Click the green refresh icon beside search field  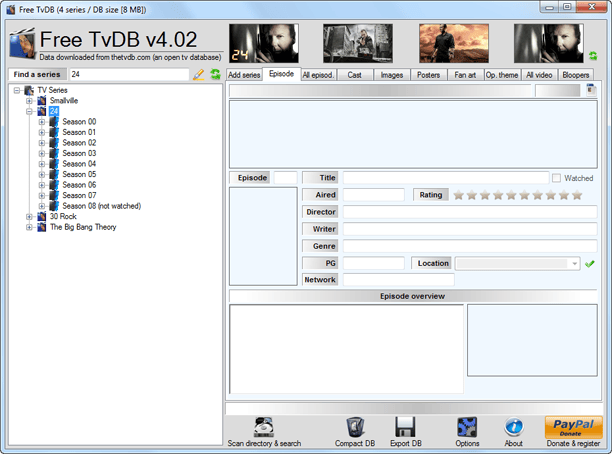tap(215, 74)
